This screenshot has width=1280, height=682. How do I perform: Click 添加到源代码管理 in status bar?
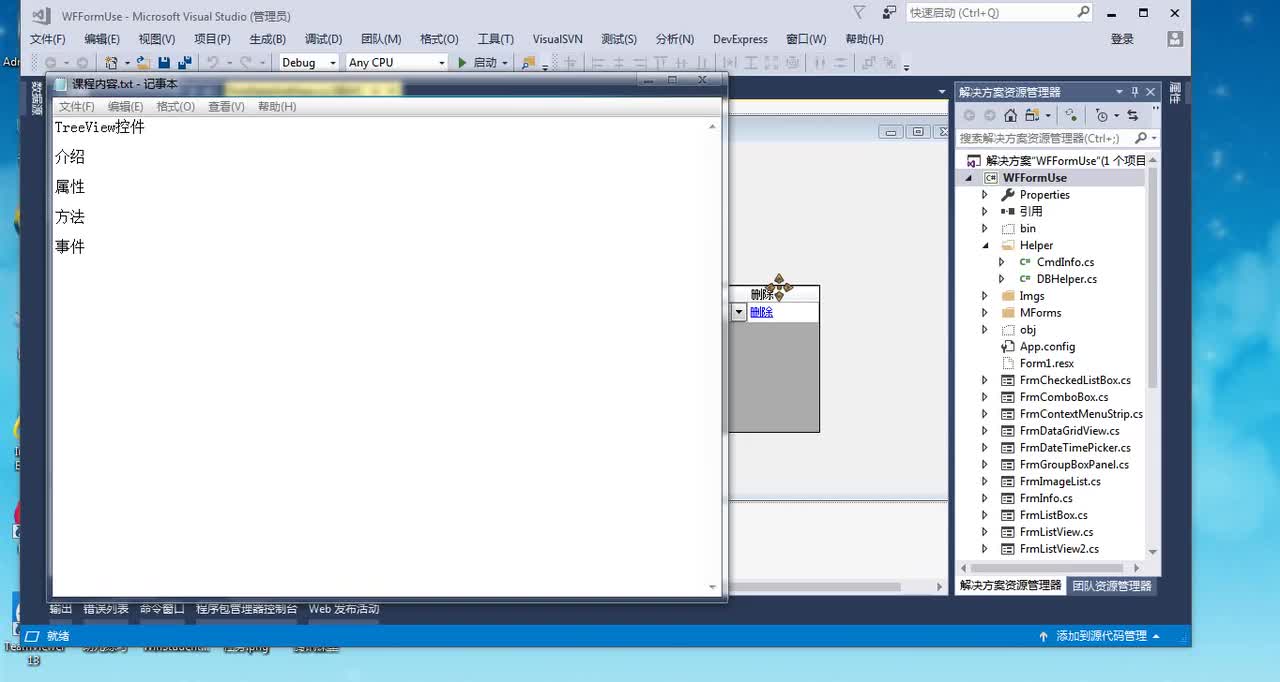tap(1101, 636)
